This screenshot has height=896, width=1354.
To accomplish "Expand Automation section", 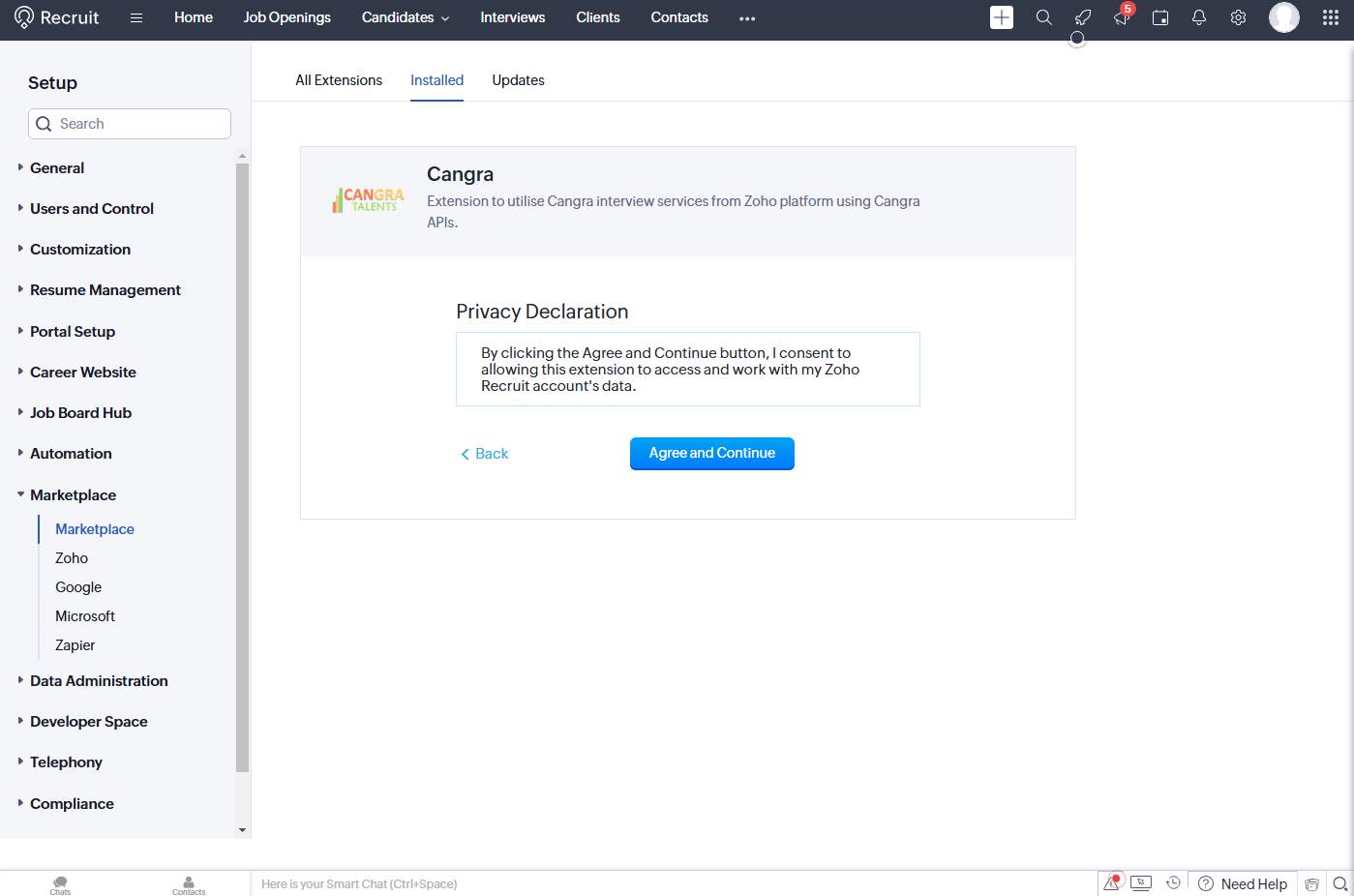I will tap(71, 453).
